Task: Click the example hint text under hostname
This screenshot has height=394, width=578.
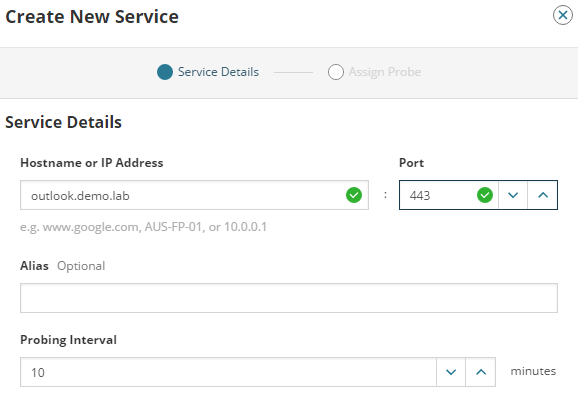Action: 143,227
